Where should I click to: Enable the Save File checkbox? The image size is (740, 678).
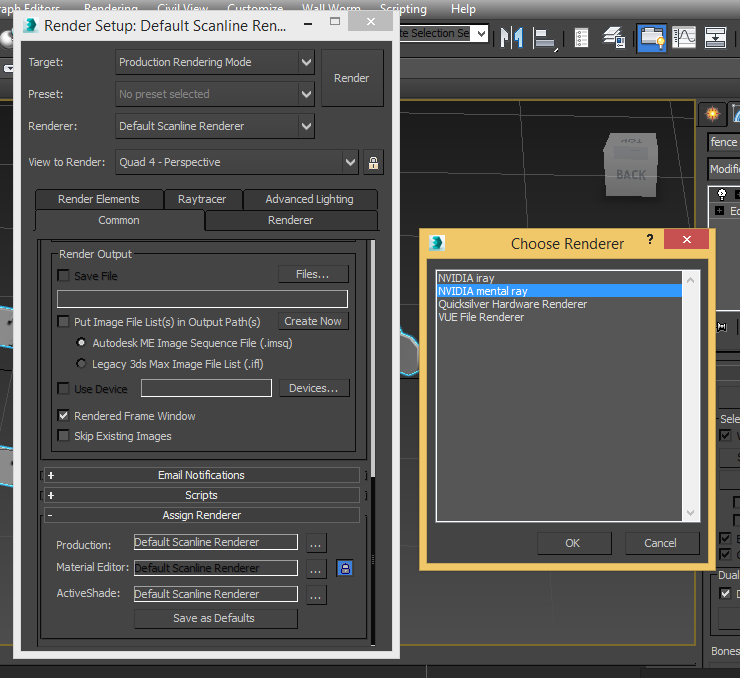pyautogui.click(x=63, y=276)
